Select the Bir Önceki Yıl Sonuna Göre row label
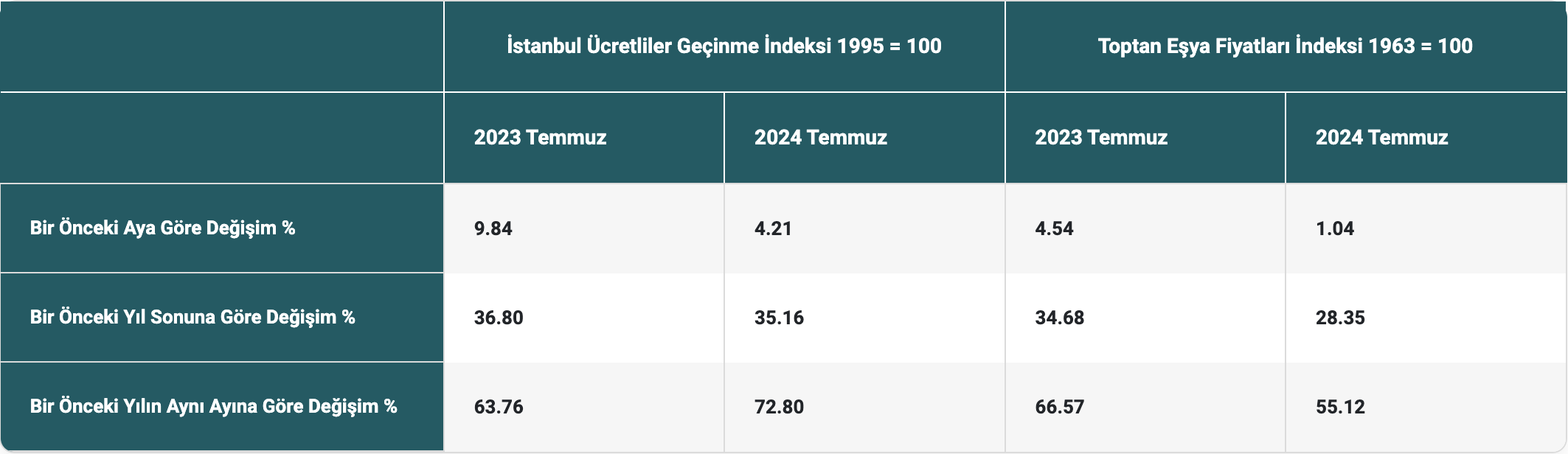Image resolution: width=1568 pixels, height=454 pixels. (x=192, y=317)
